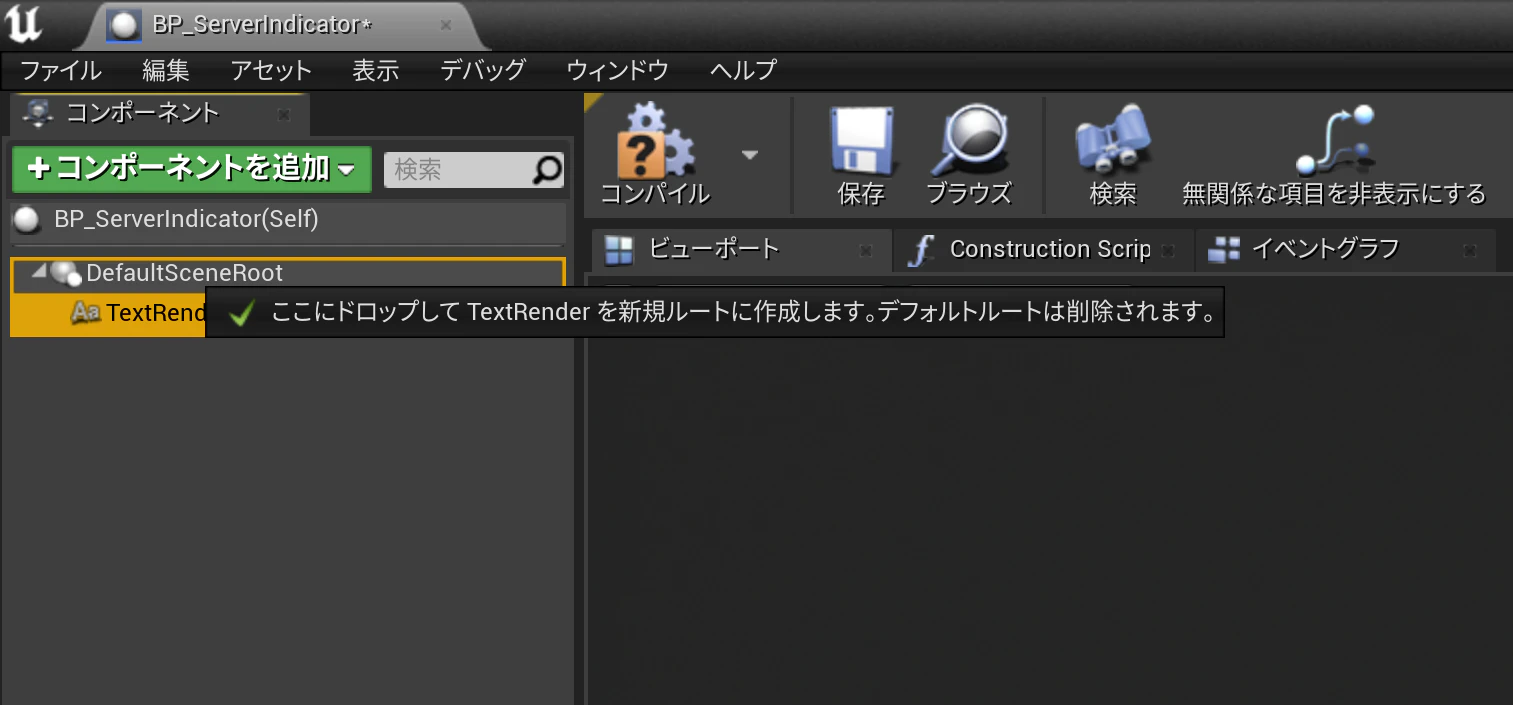1513x705 pixels.
Task: Click the DefaultSceneRoot scene component icon
Action: pyautogui.click(x=66, y=273)
